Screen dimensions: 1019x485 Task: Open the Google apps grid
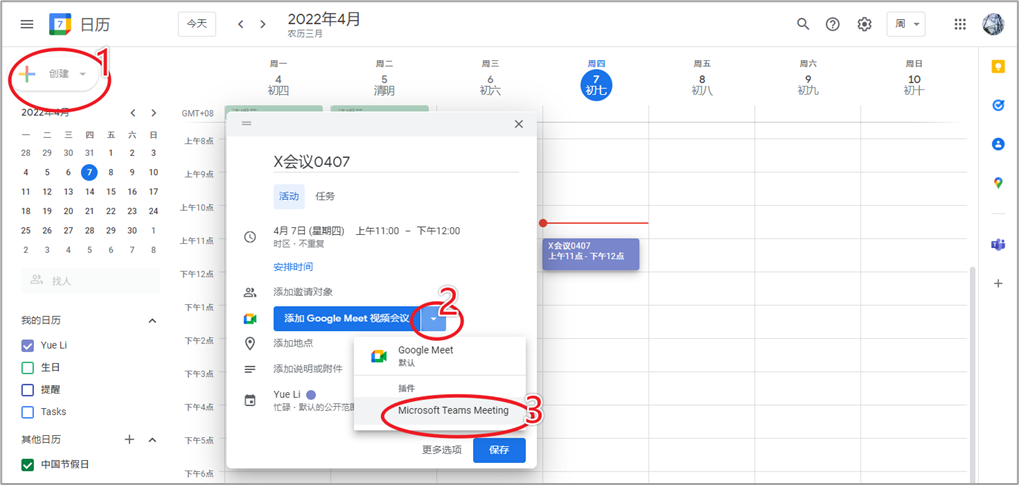pos(960,24)
